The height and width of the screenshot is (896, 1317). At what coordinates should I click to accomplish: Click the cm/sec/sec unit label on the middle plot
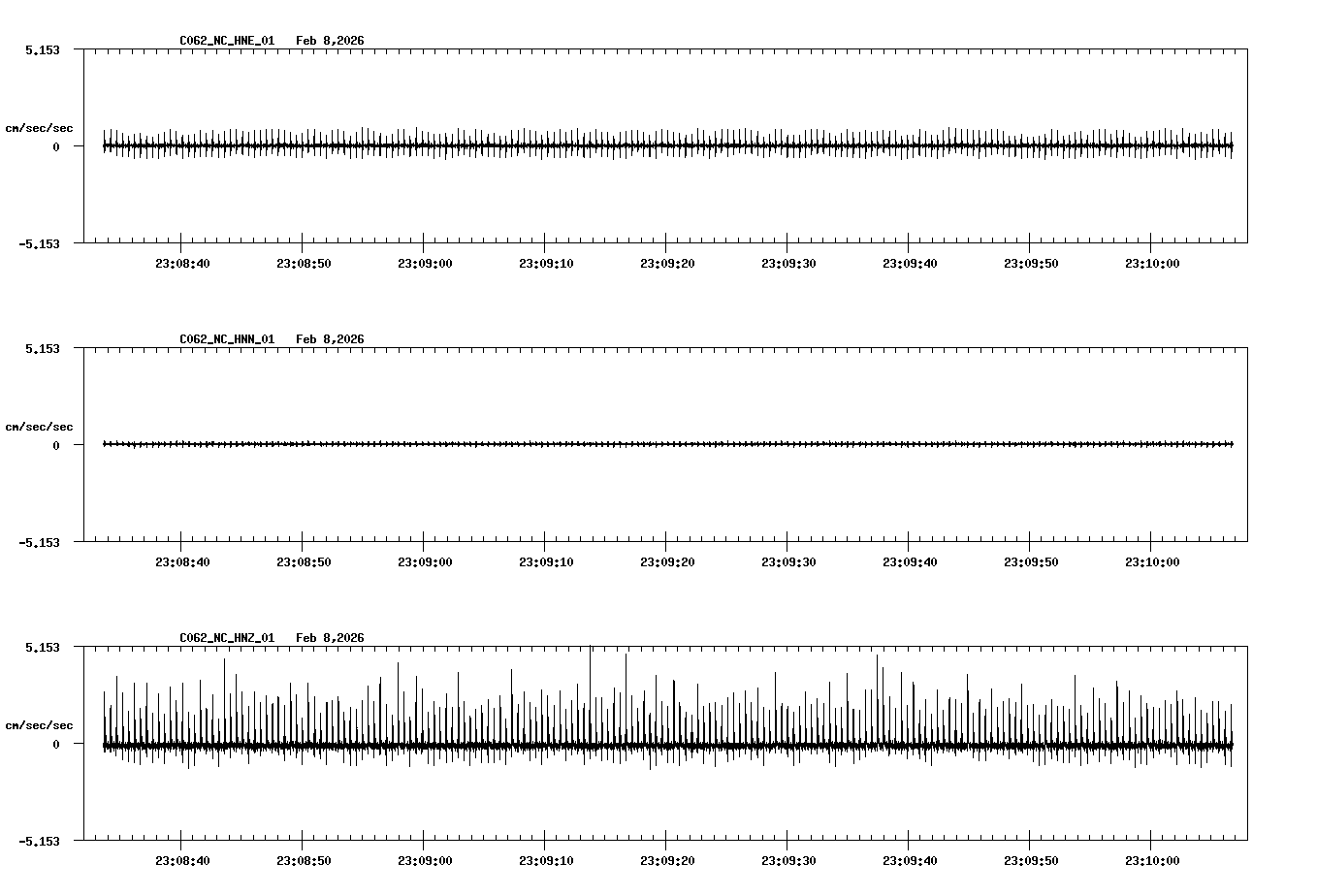[x=40, y=426]
